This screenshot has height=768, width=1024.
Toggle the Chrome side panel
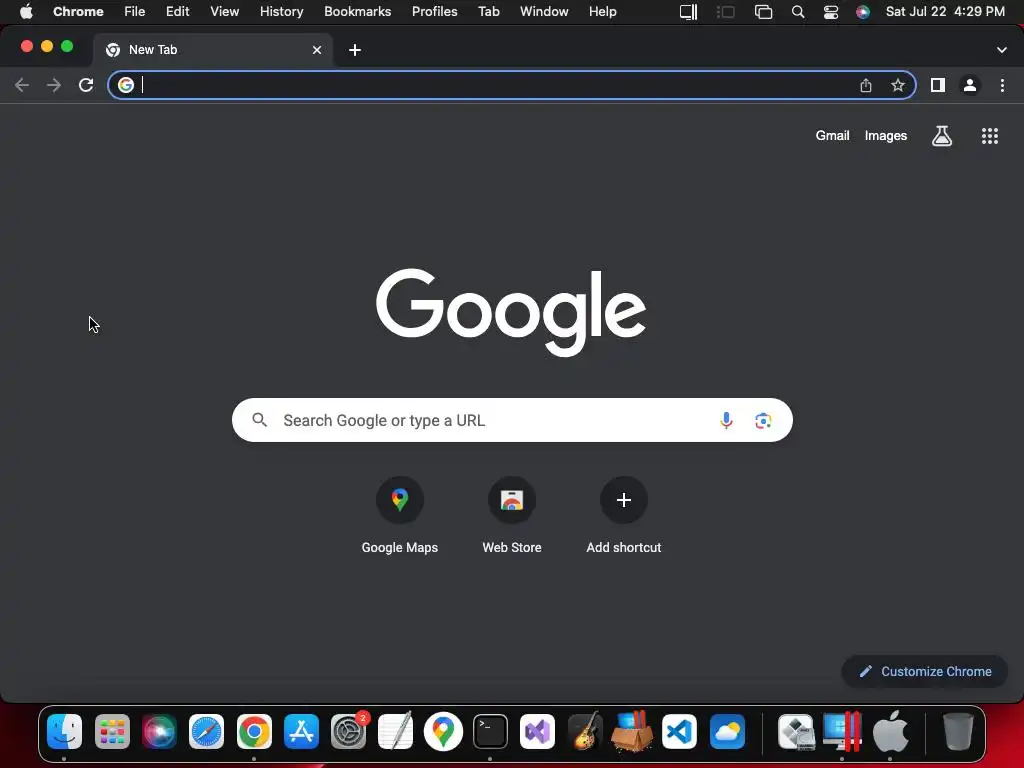[938, 85]
